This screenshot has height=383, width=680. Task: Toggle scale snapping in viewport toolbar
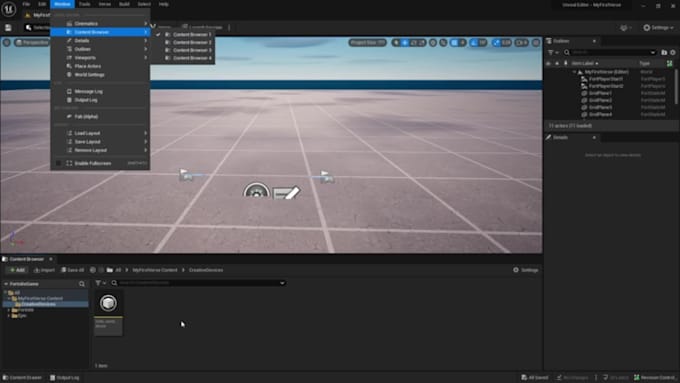(497, 43)
